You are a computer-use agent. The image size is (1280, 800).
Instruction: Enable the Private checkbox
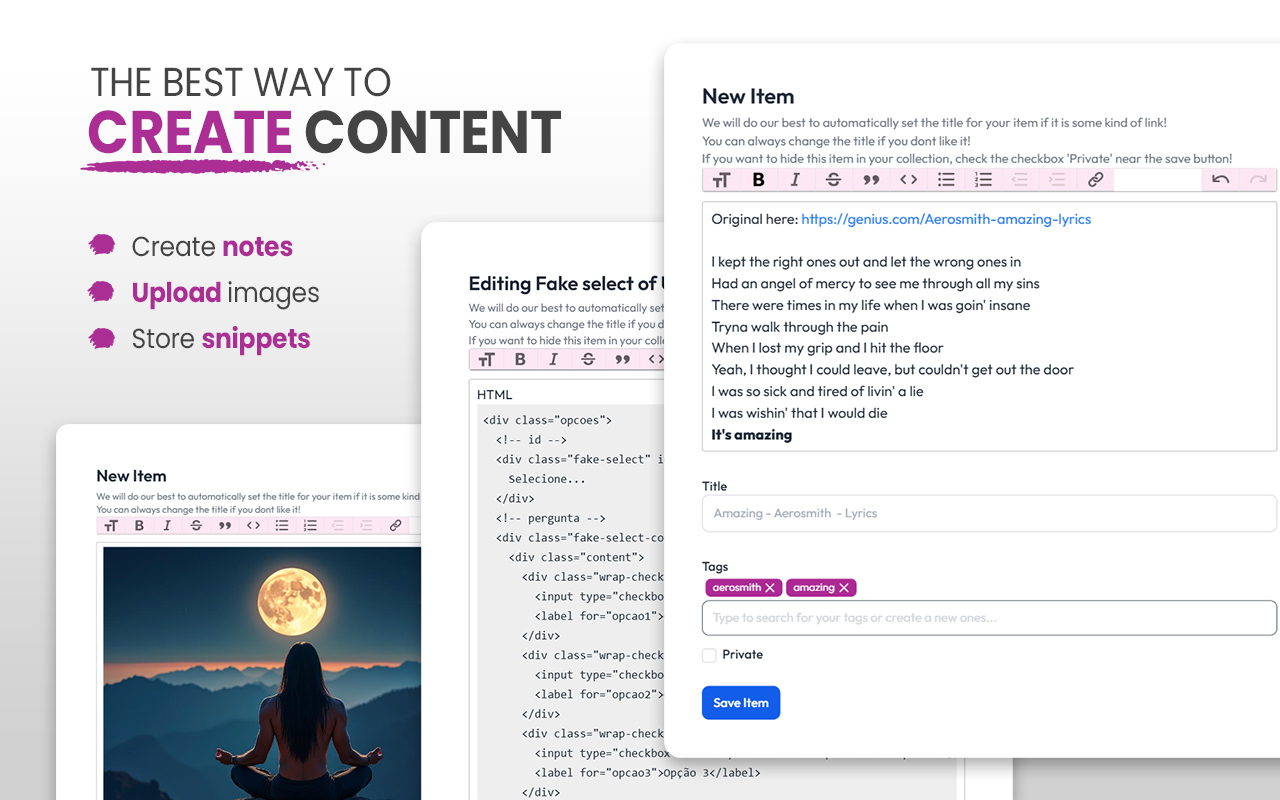pos(709,655)
